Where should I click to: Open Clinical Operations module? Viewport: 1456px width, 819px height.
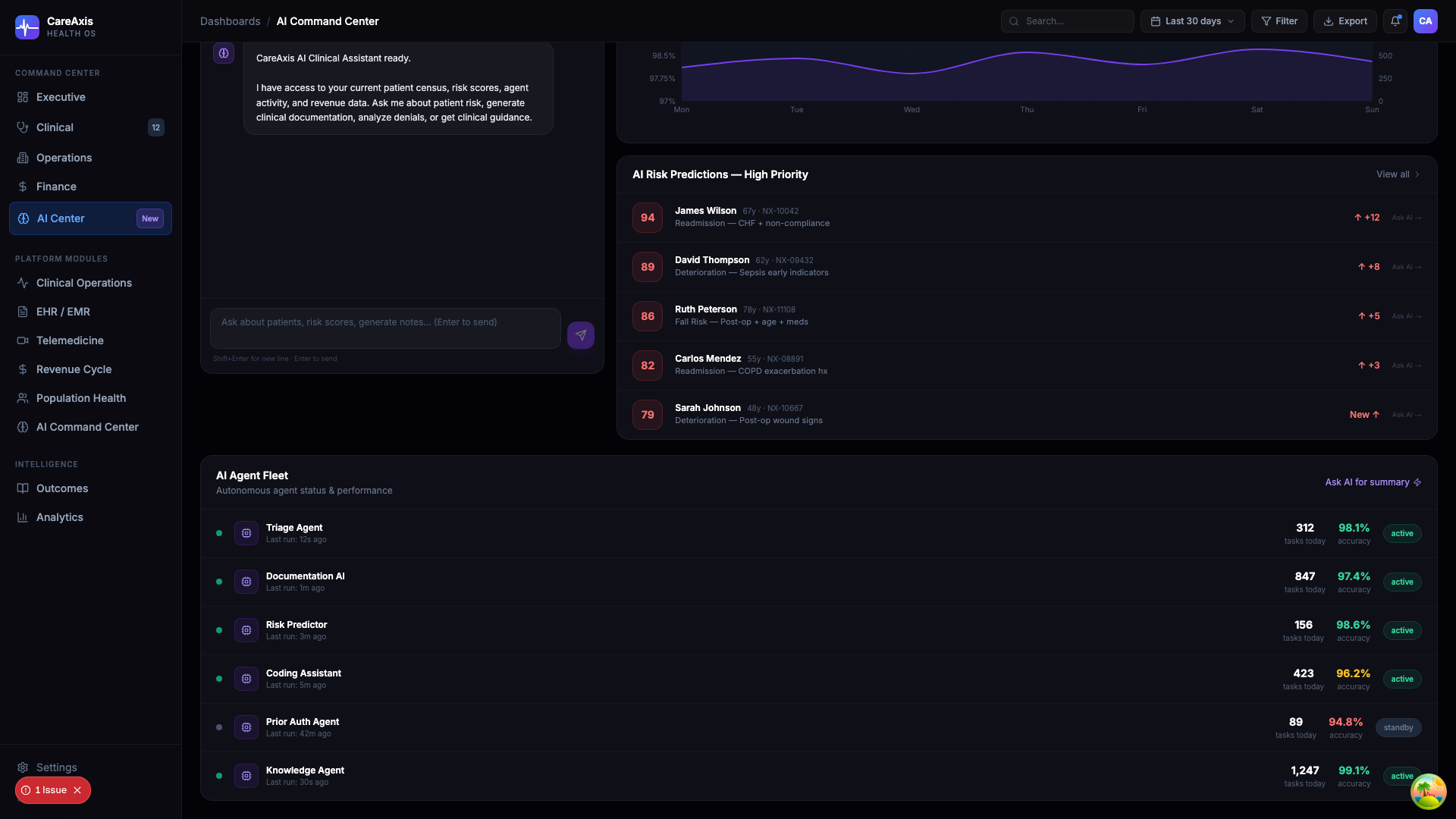pyautogui.click(x=90, y=283)
